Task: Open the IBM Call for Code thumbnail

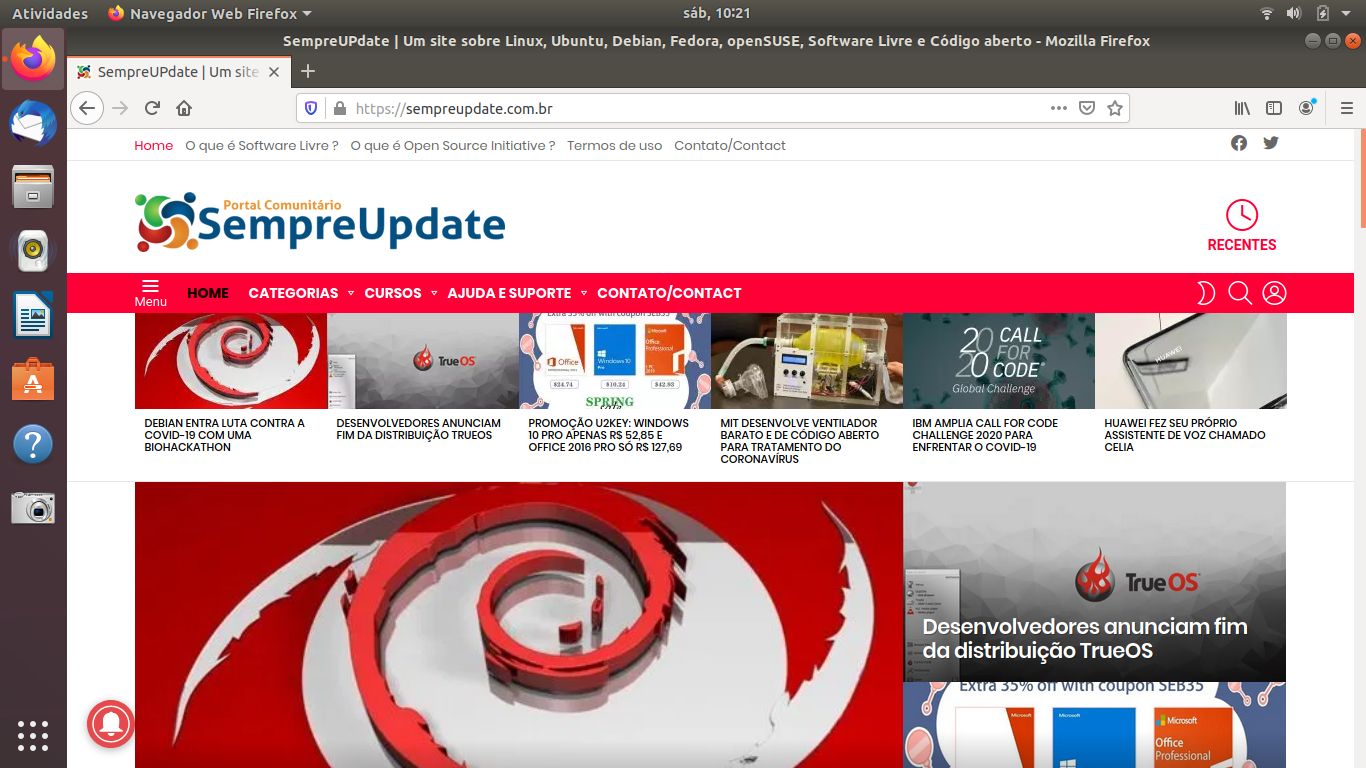Action: (999, 361)
